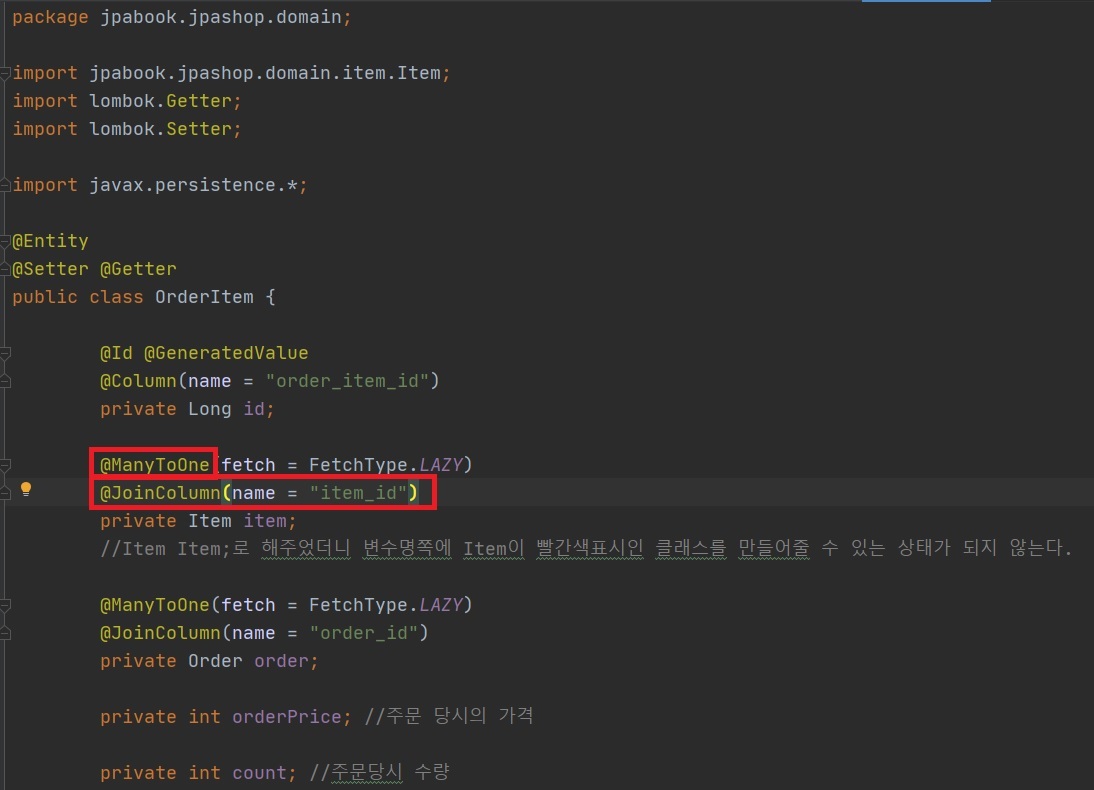1094x790 pixels.
Task: Click javax.persistence.* import text
Action: tap(194, 185)
